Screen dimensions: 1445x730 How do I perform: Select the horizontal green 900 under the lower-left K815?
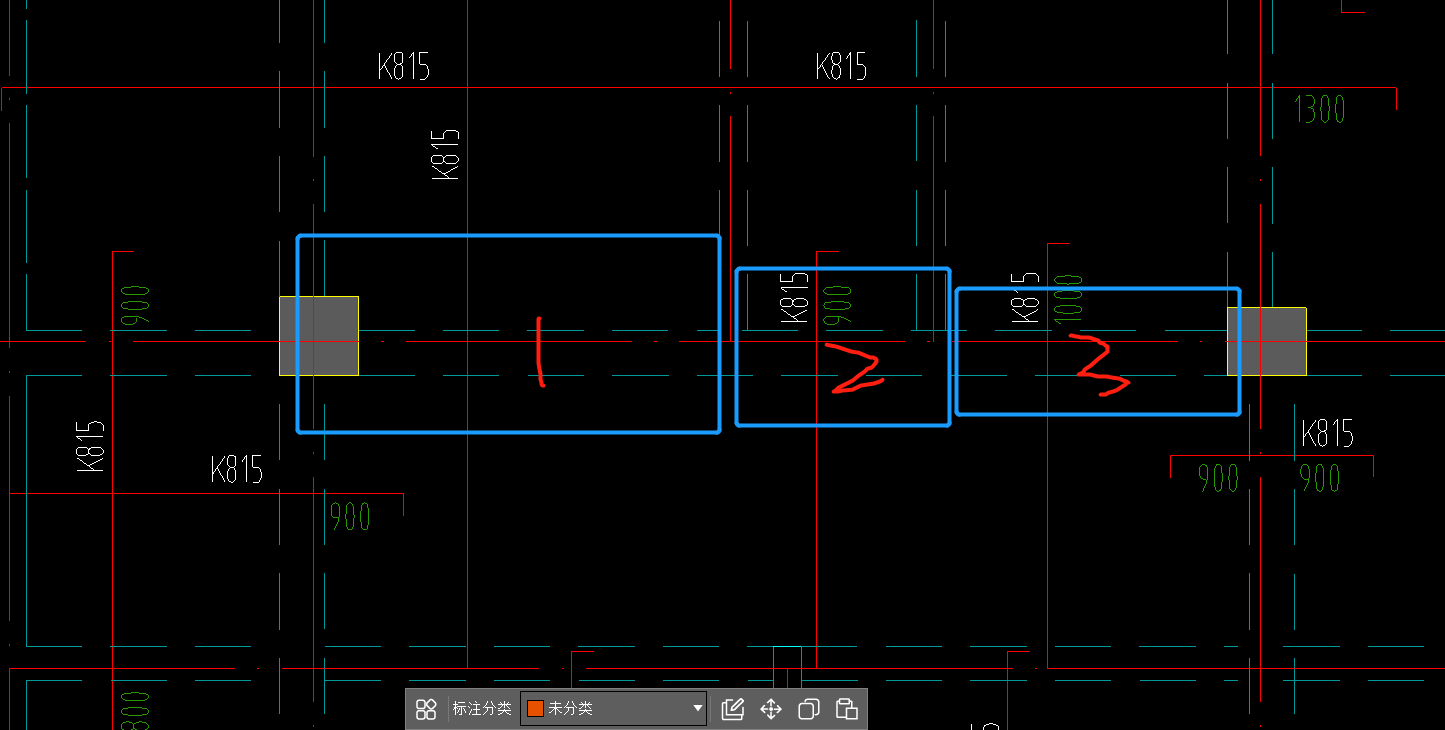(x=351, y=517)
